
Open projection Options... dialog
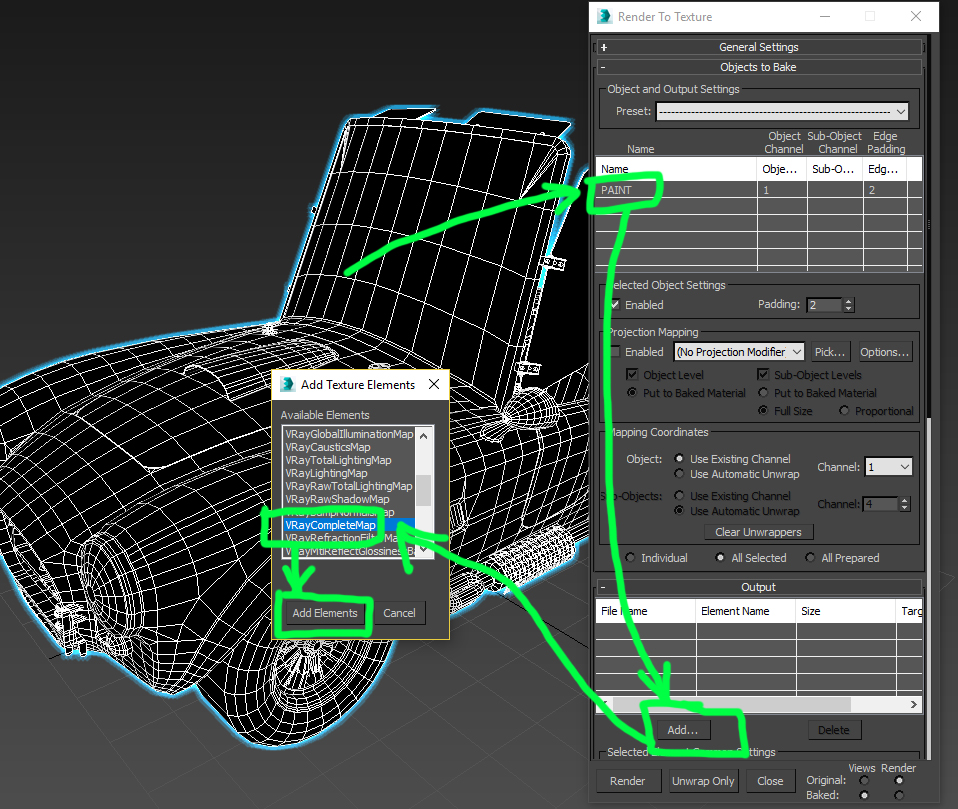[884, 352]
